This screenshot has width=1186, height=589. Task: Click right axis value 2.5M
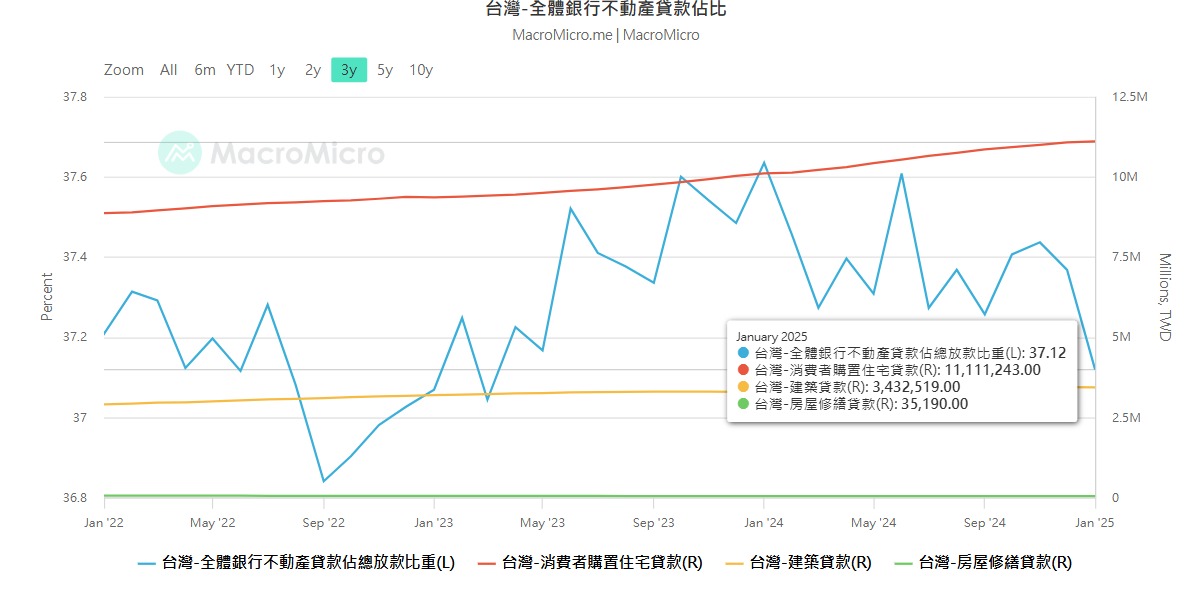(x=1128, y=417)
